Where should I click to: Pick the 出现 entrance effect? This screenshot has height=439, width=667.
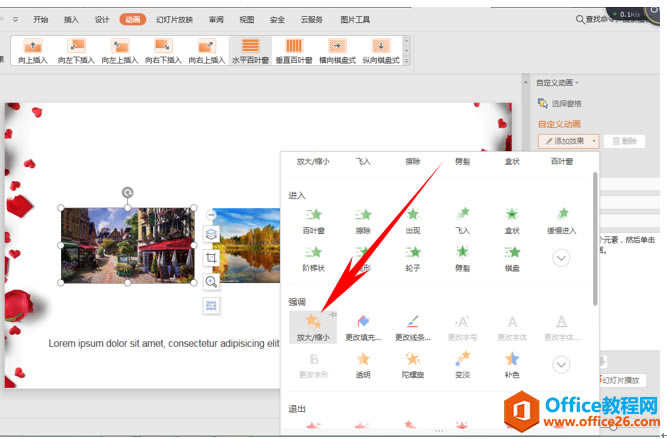413,221
